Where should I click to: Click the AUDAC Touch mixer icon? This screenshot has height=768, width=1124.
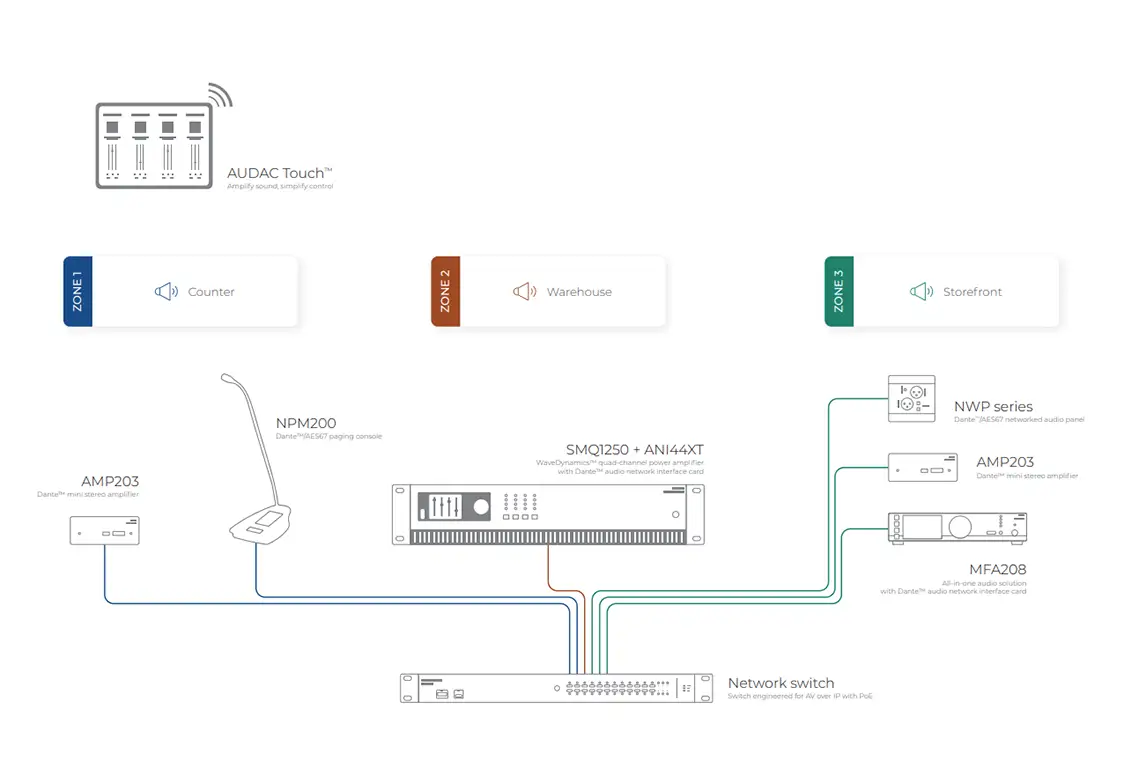tap(152, 144)
